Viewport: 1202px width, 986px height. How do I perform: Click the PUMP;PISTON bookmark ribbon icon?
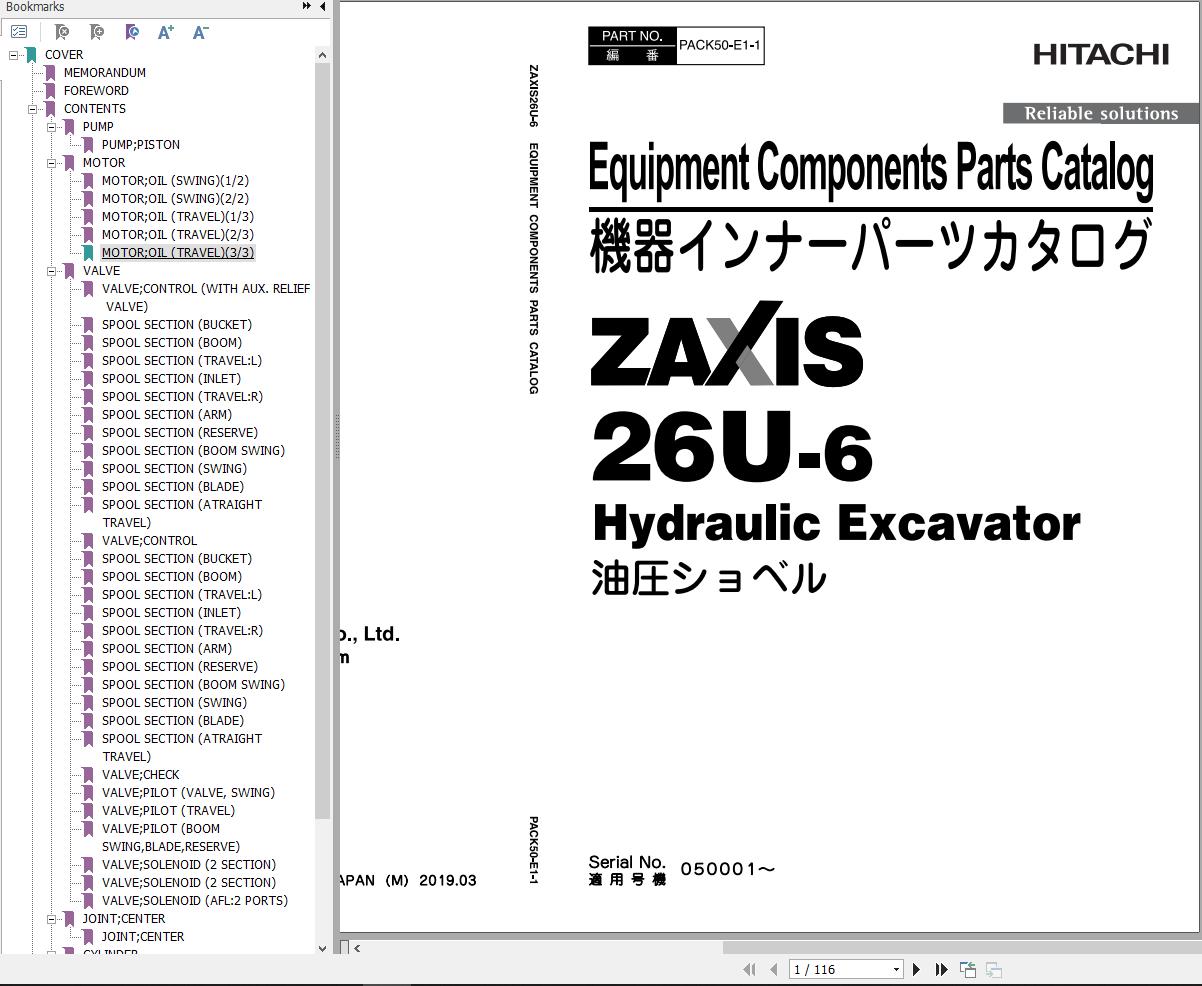[x=88, y=145]
